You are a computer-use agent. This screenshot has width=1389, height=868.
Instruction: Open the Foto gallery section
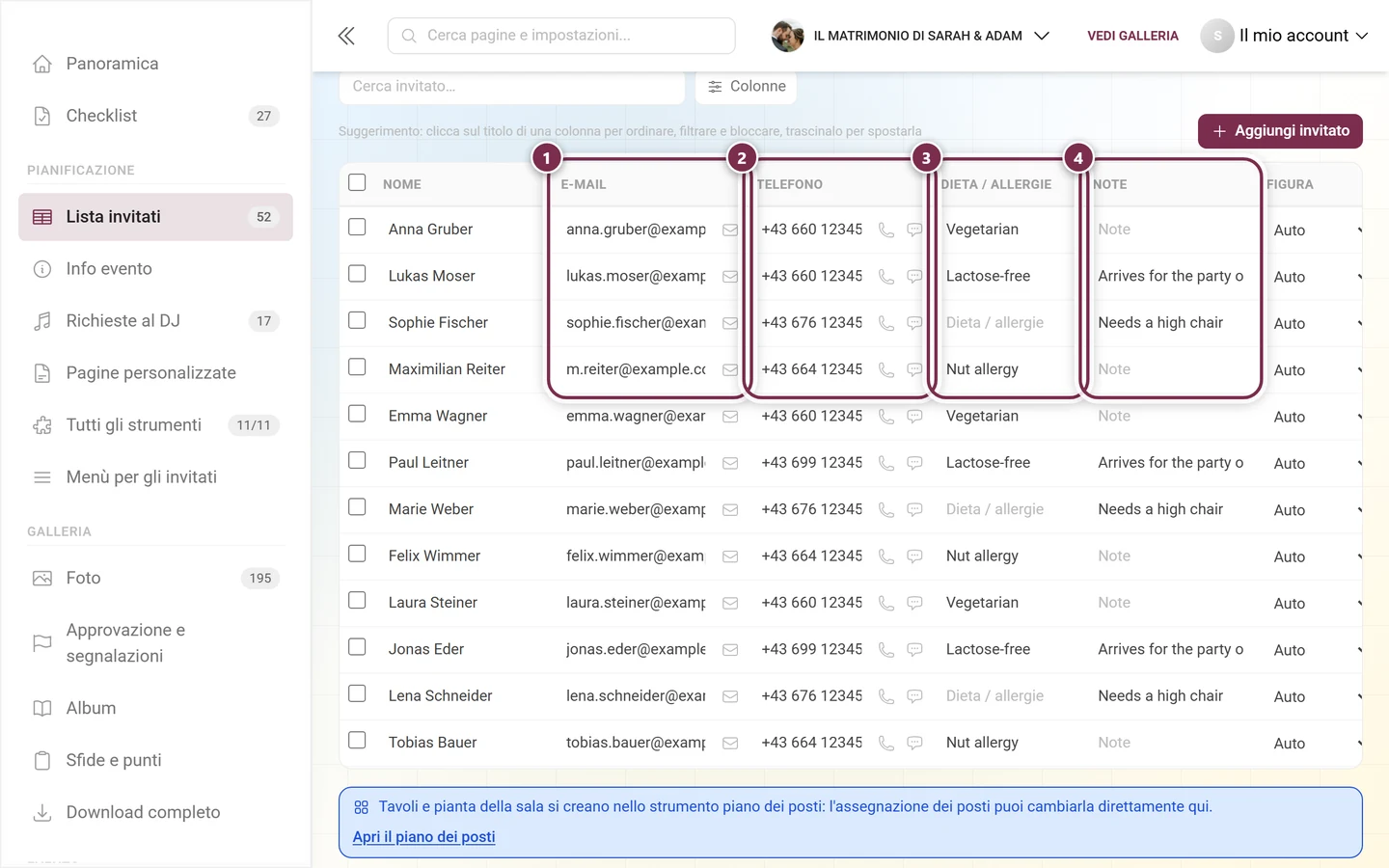click(x=155, y=579)
